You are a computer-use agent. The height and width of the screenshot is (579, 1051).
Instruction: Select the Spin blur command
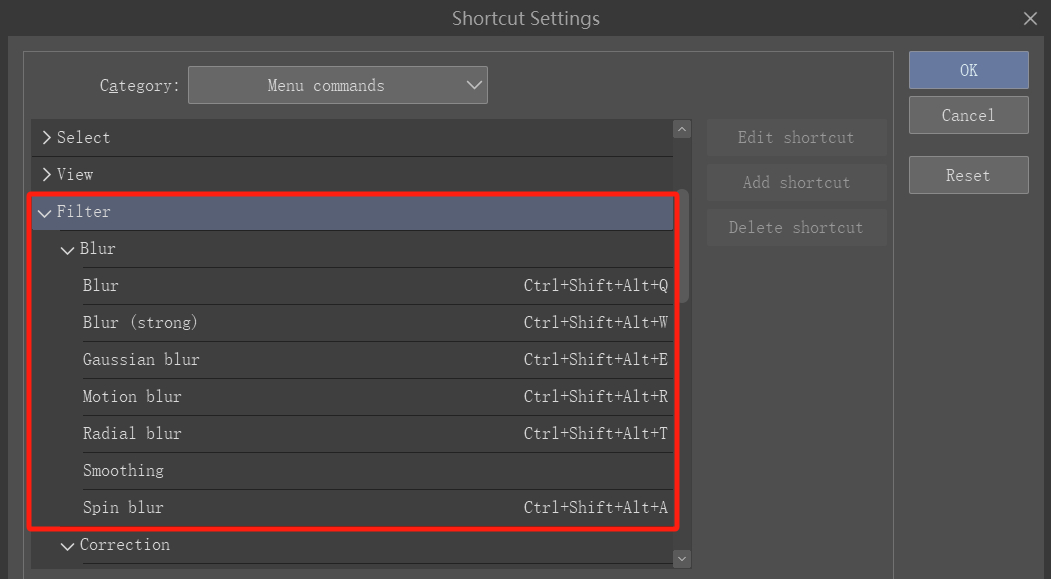click(x=123, y=508)
